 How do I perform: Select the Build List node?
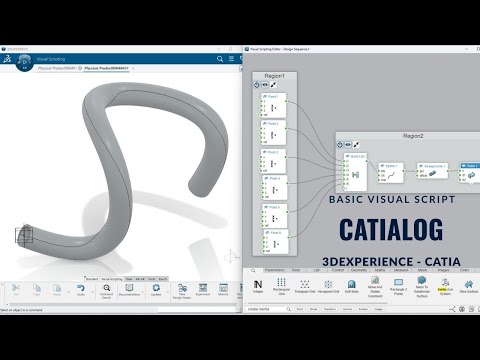[x=355, y=172]
